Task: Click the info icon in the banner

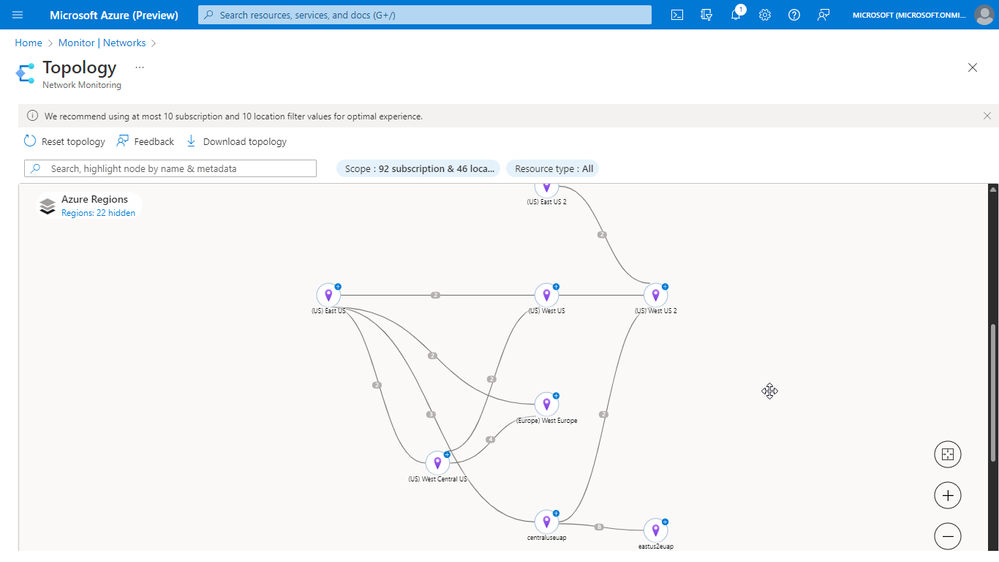Action: 32,116
